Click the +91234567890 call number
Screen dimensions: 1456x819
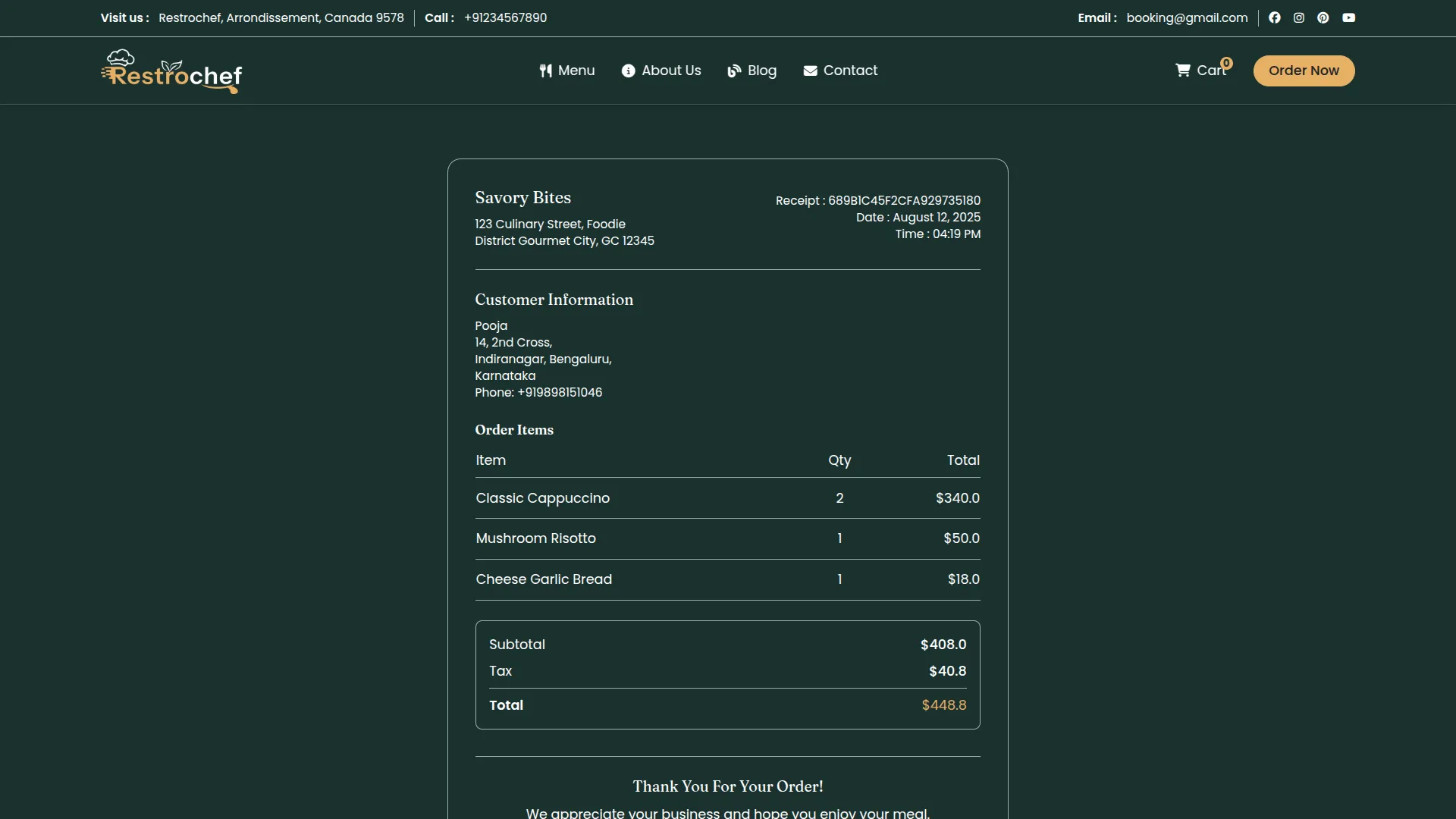(504, 17)
